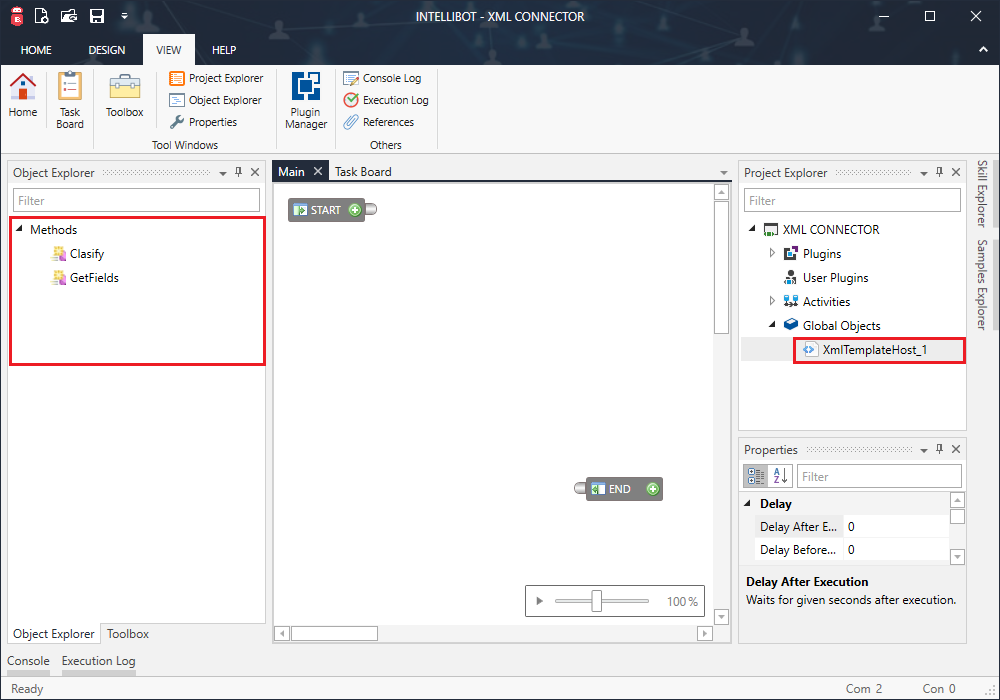Open the document tabs dropdown arrow

coord(723,173)
